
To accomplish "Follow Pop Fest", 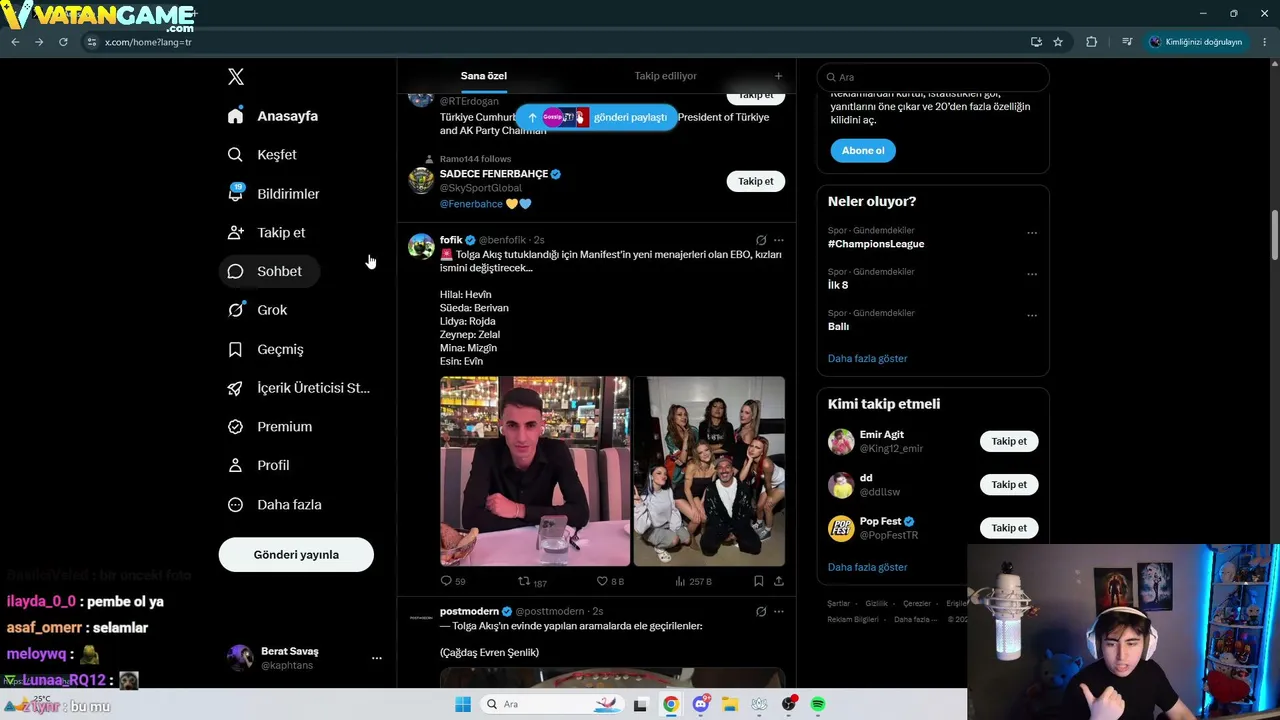I will pos(1009,527).
